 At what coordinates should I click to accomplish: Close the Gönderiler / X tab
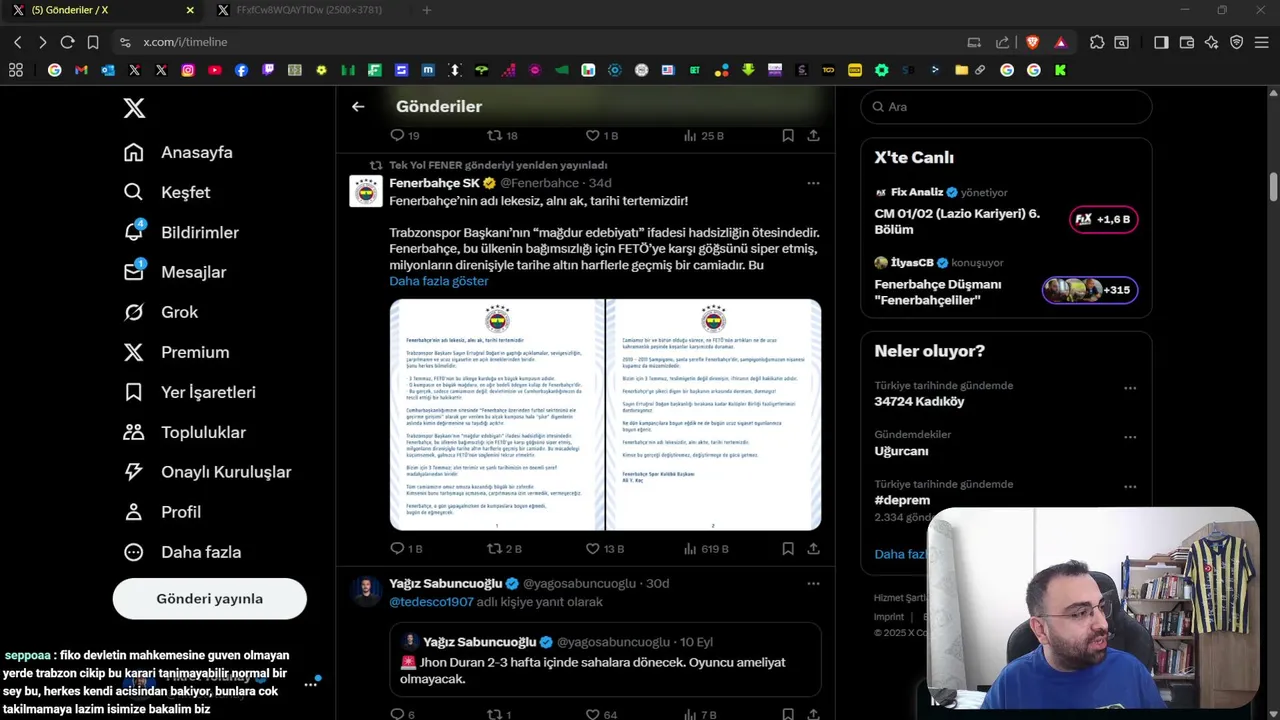[190, 10]
